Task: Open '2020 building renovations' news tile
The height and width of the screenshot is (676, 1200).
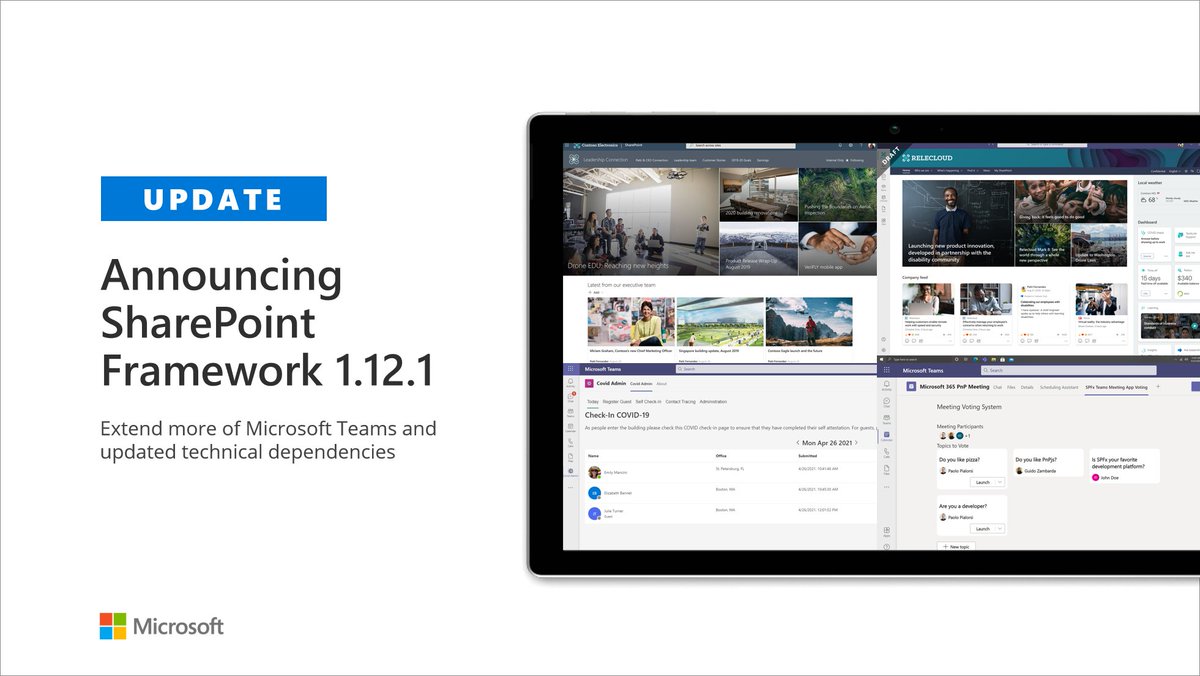Action: (x=758, y=194)
